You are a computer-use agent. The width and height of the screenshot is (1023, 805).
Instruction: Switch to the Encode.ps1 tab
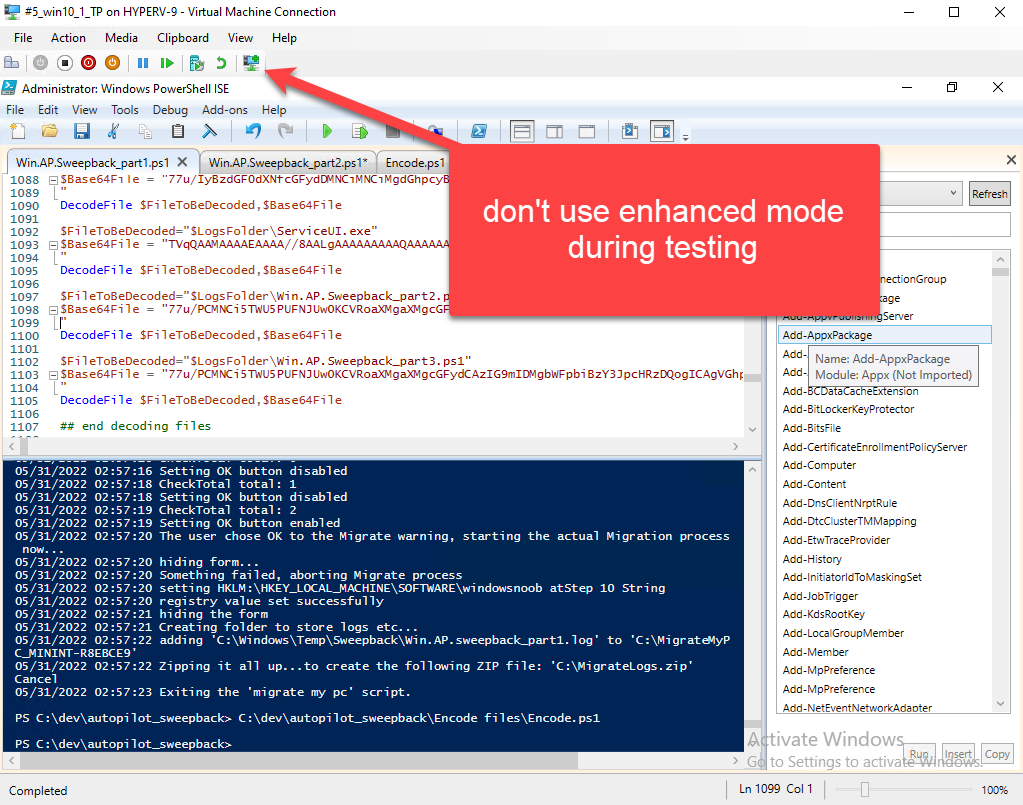pyautogui.click(x=415, y=162)
